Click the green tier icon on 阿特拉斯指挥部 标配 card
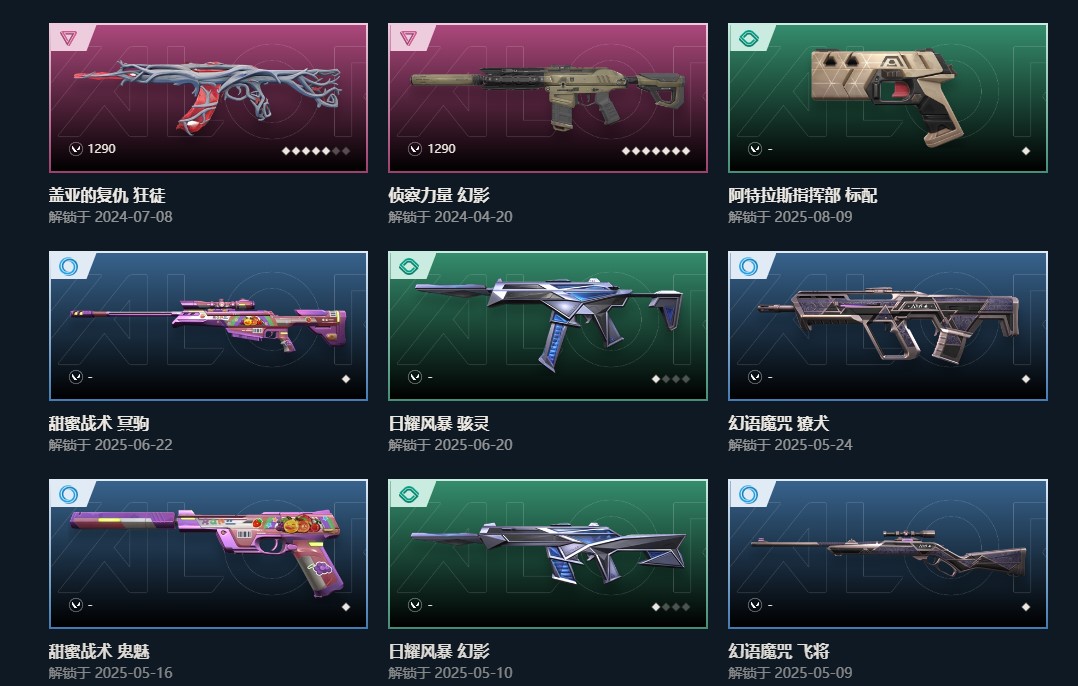This screenshot has width=1078, height=686. pyautogui.click(x=748, y=38)
